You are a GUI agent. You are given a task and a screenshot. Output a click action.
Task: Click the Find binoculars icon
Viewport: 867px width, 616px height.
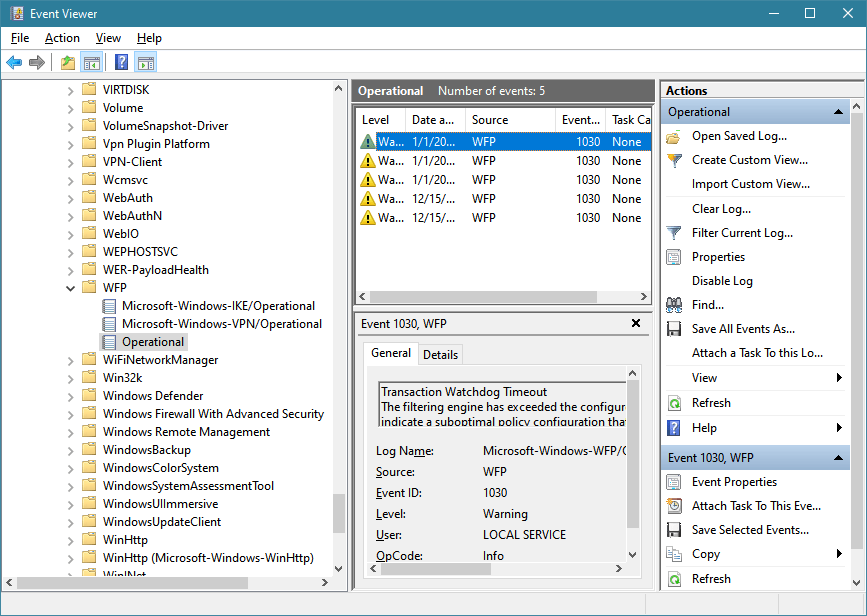[x=674, y=305]
